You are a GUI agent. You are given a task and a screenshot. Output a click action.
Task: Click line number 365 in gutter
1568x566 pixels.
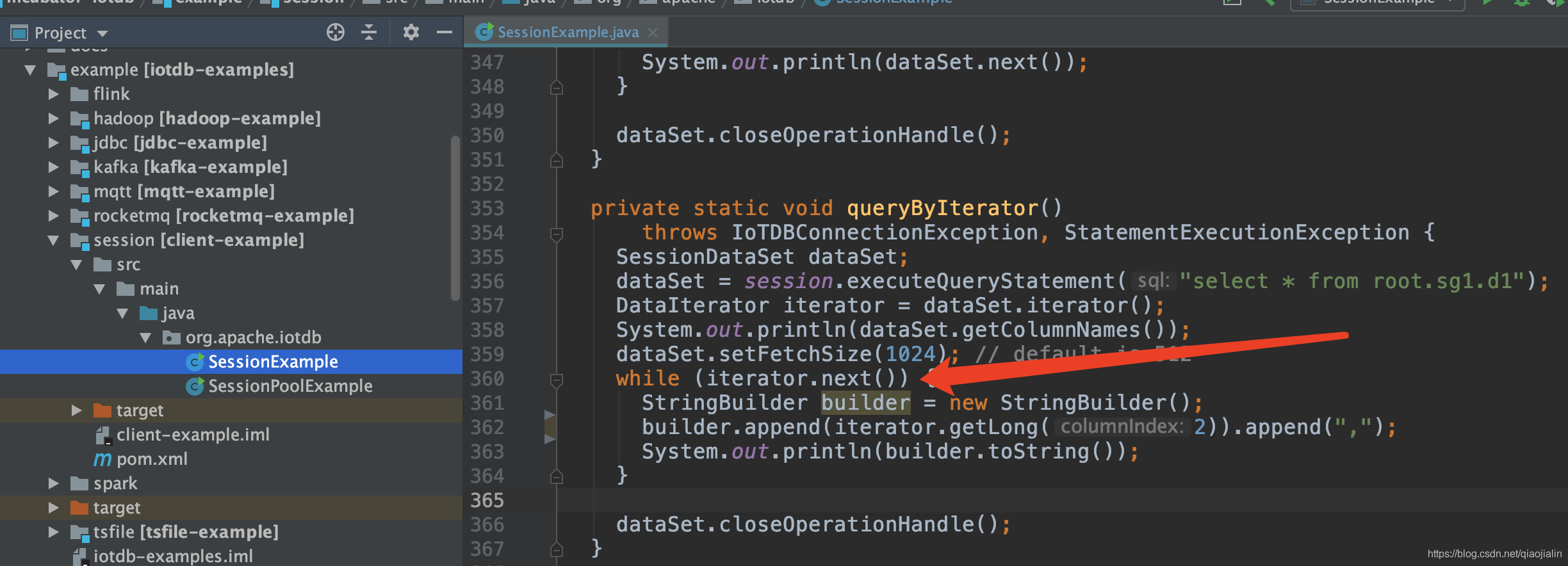[487, 500]
